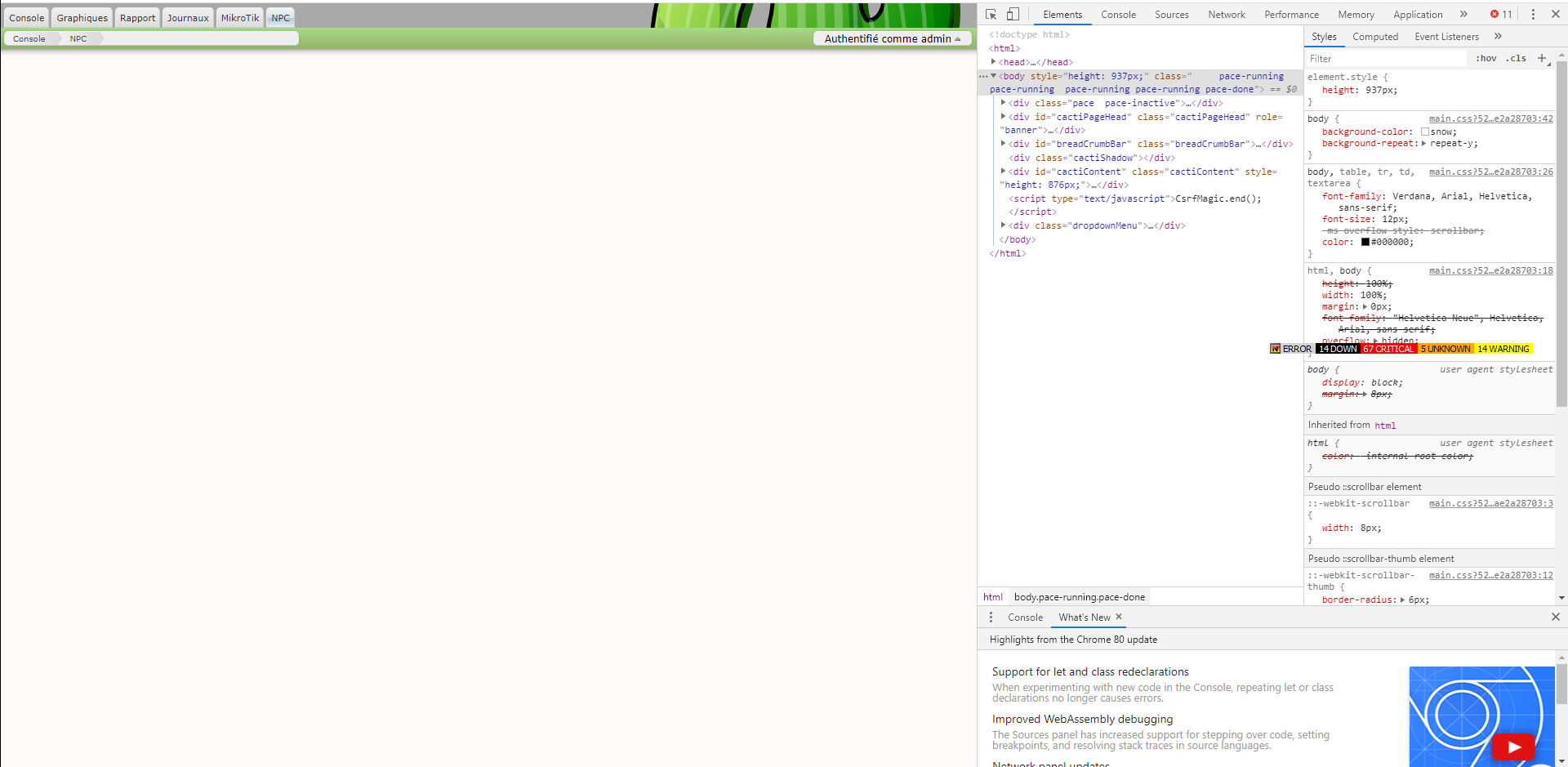Expand the head element node
The height and width of the screenshot is (767, 1568).
(x=994, y=62)
